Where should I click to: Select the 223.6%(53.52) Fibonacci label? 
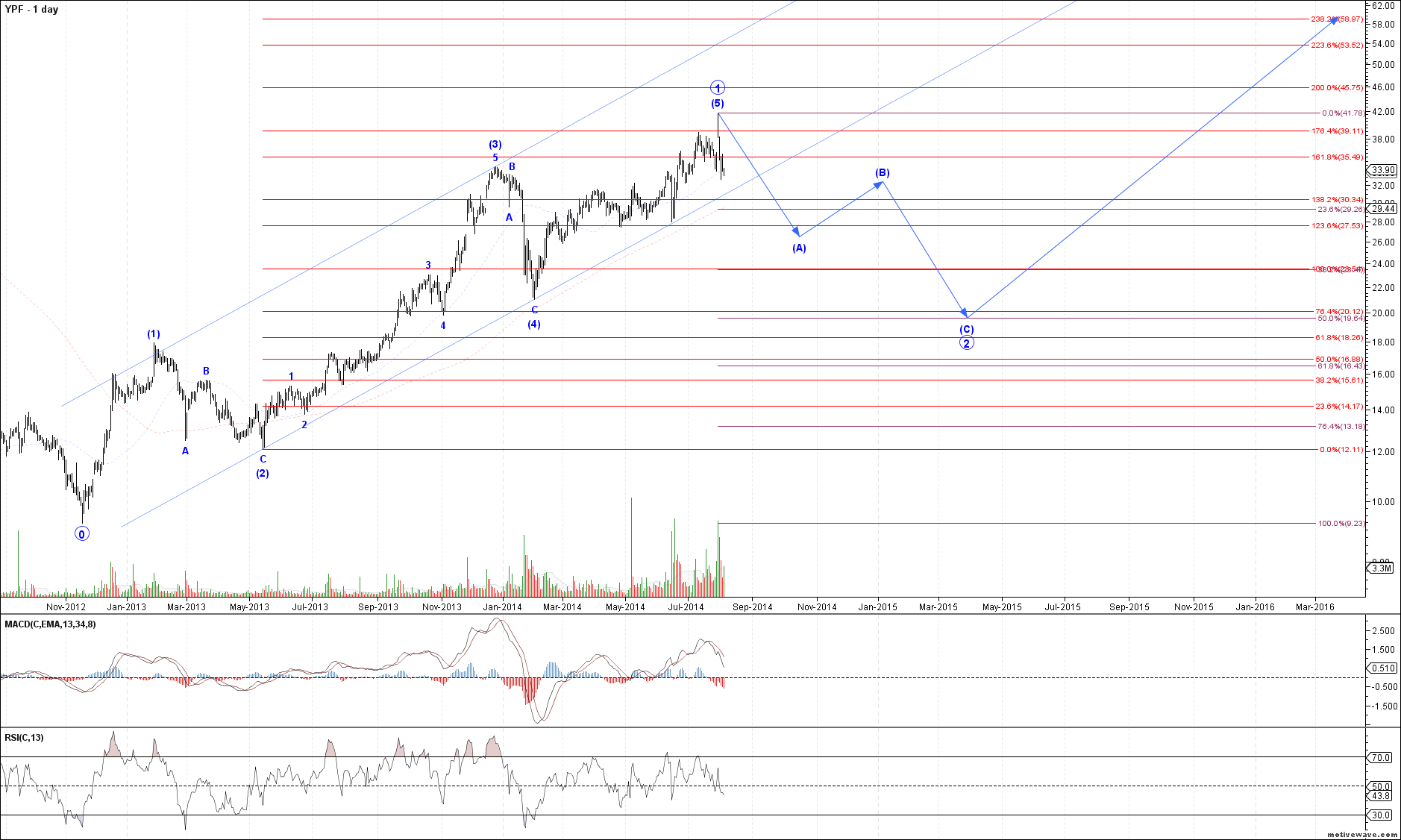pyautogui.click(x=1337, y=45)
